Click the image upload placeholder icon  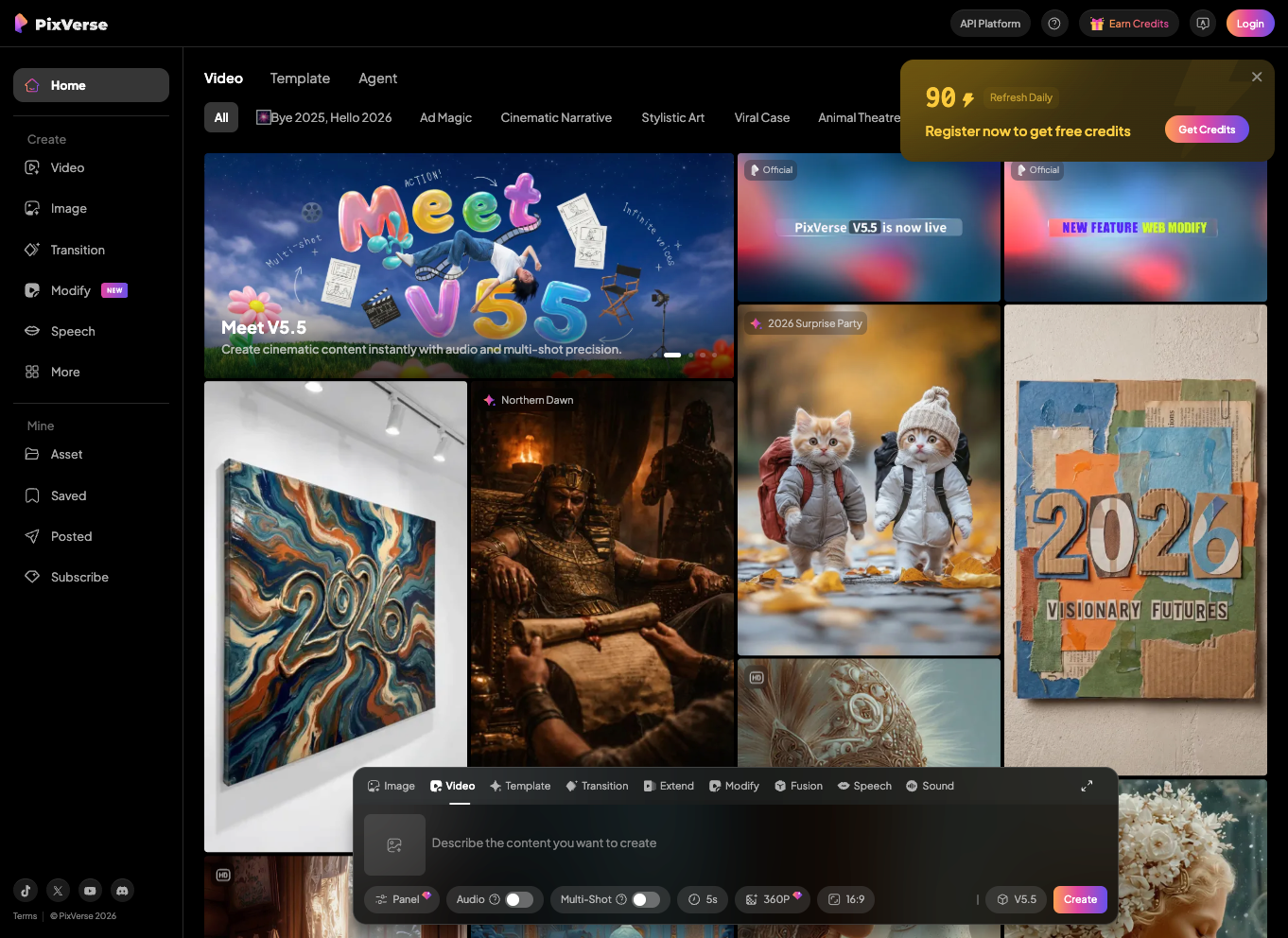click(394, 844)
